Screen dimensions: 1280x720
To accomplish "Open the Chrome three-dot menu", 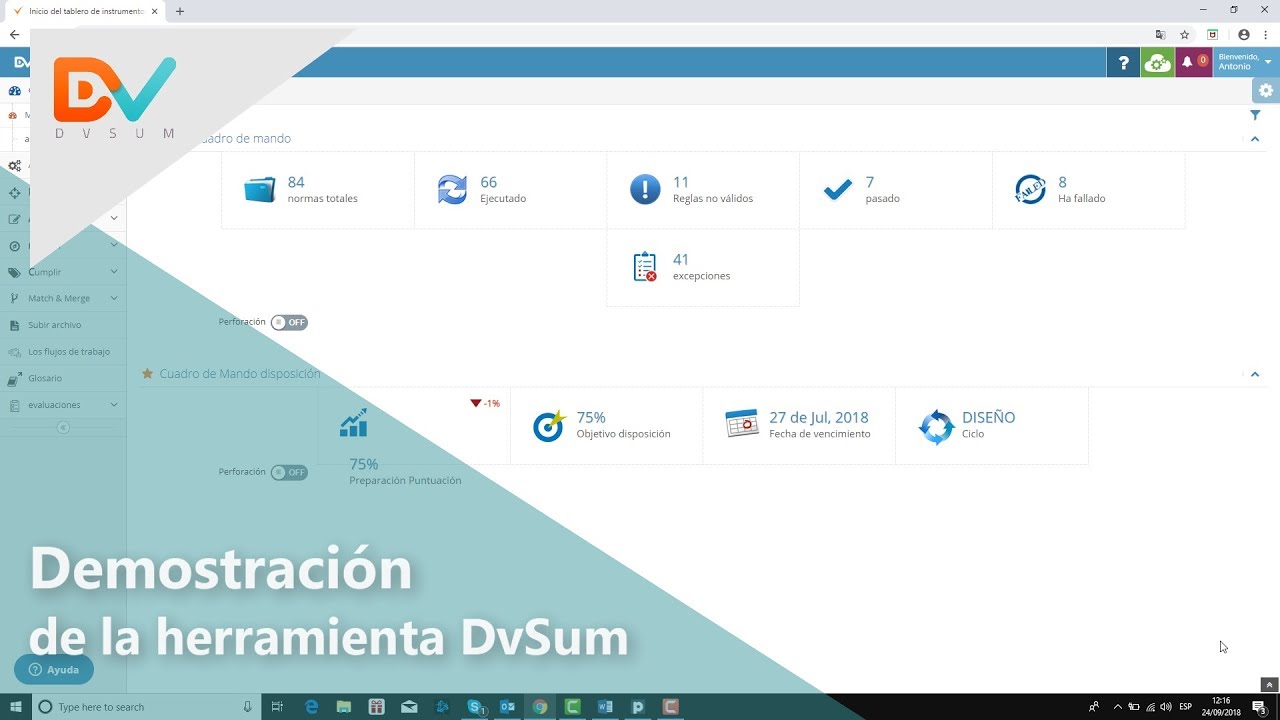I will pos(1266,34).
